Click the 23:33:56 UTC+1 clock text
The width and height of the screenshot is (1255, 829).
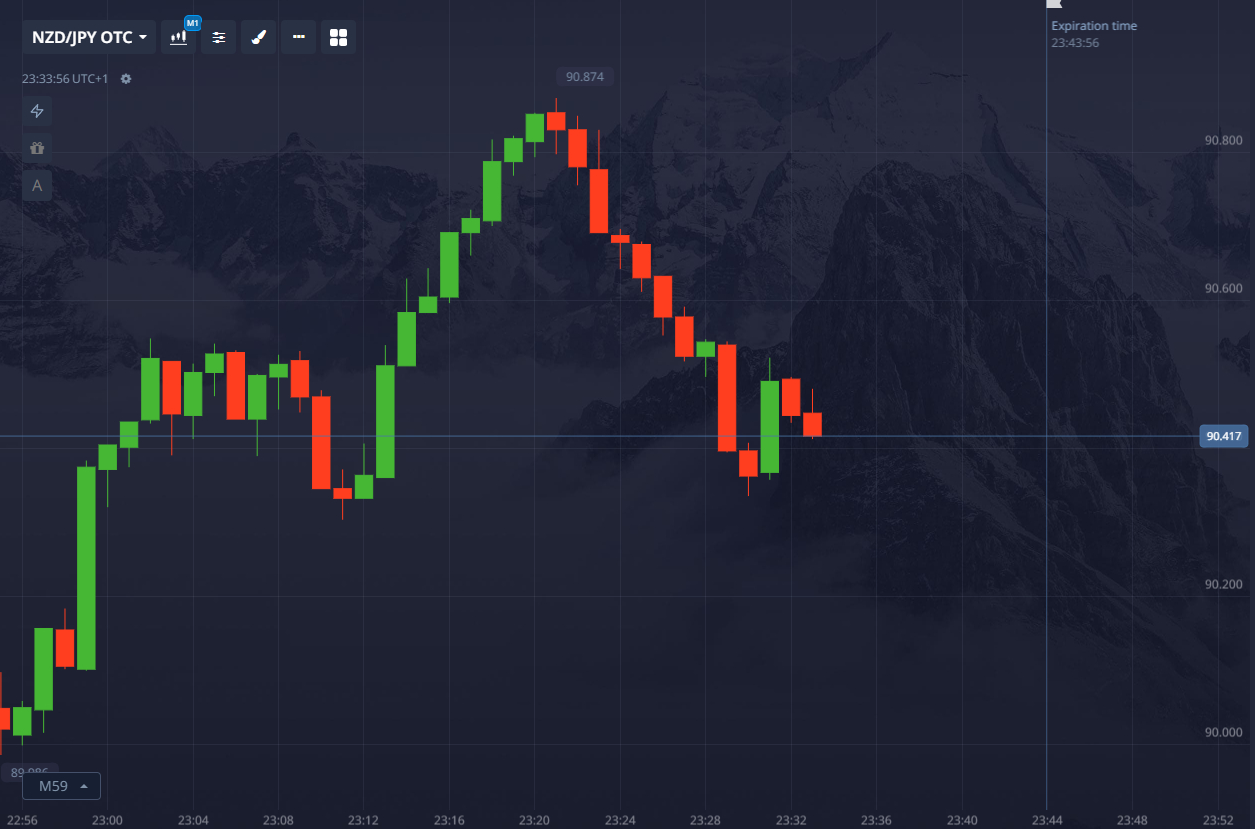[x=65, y=78]
